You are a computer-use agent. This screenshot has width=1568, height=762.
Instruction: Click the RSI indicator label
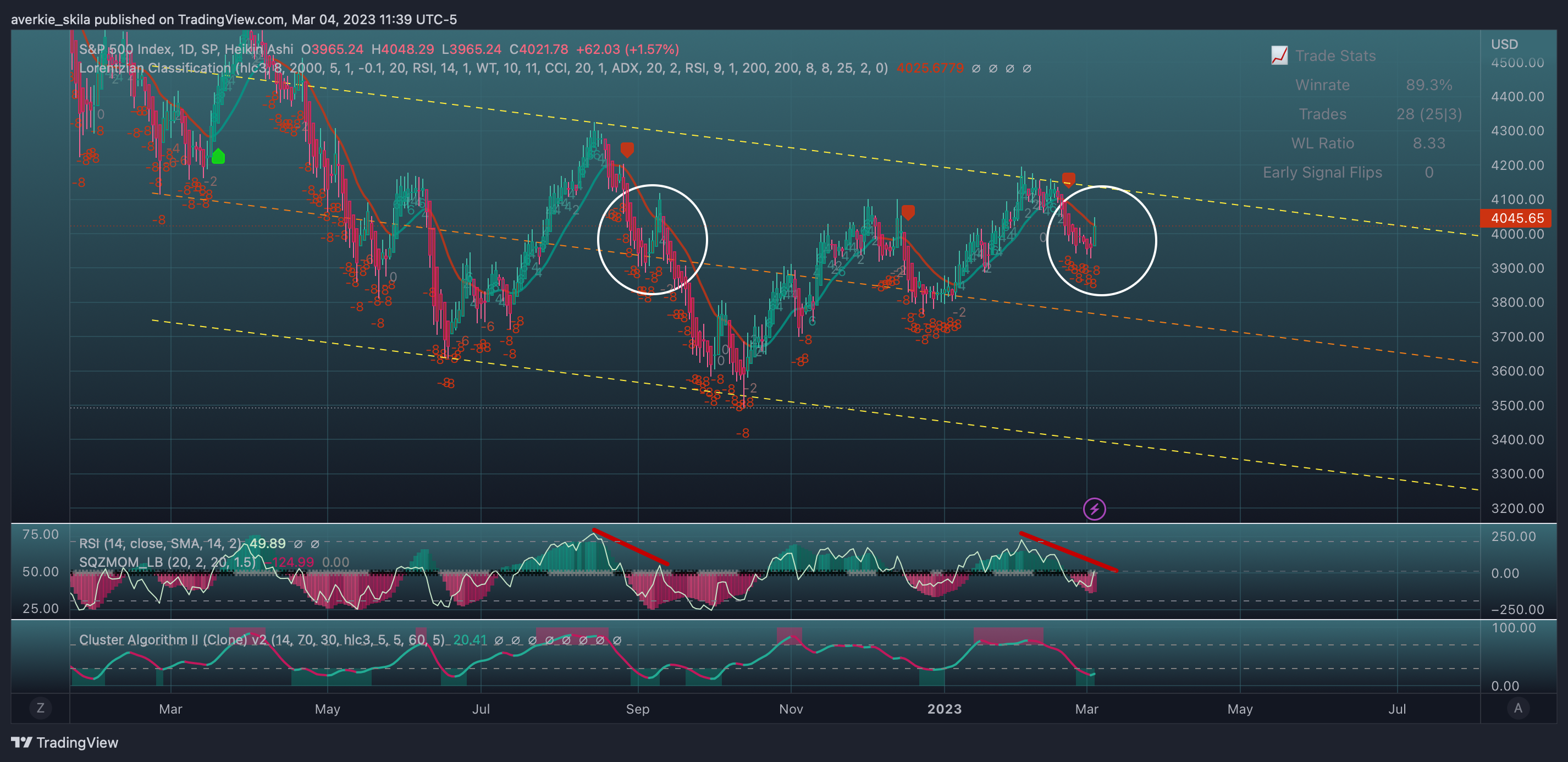tap(161, 544)
